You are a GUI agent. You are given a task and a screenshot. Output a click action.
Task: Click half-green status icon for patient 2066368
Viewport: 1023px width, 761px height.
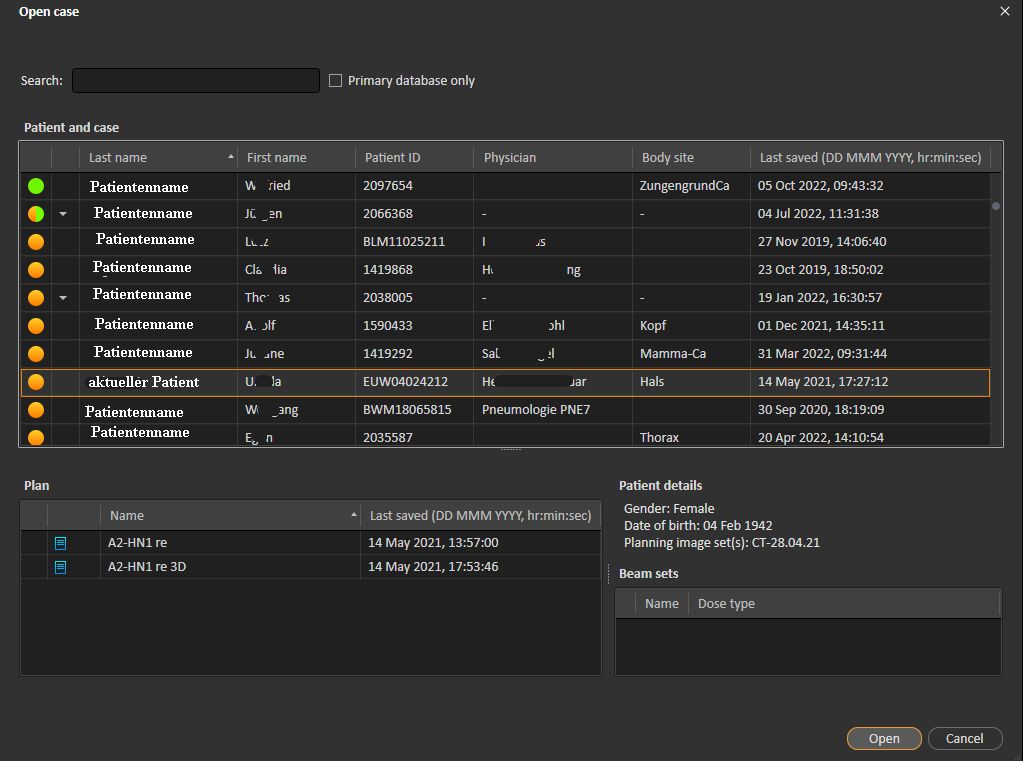pyautogui.click(x=36, y=214)
